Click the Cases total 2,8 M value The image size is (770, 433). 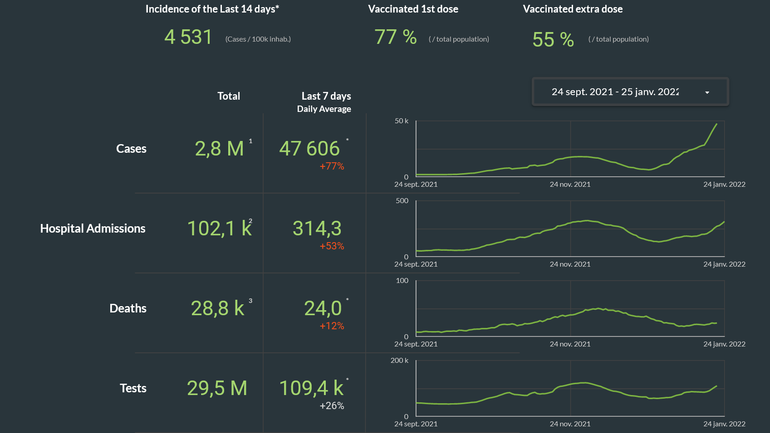pyautogui.click(x=219, y=148)
